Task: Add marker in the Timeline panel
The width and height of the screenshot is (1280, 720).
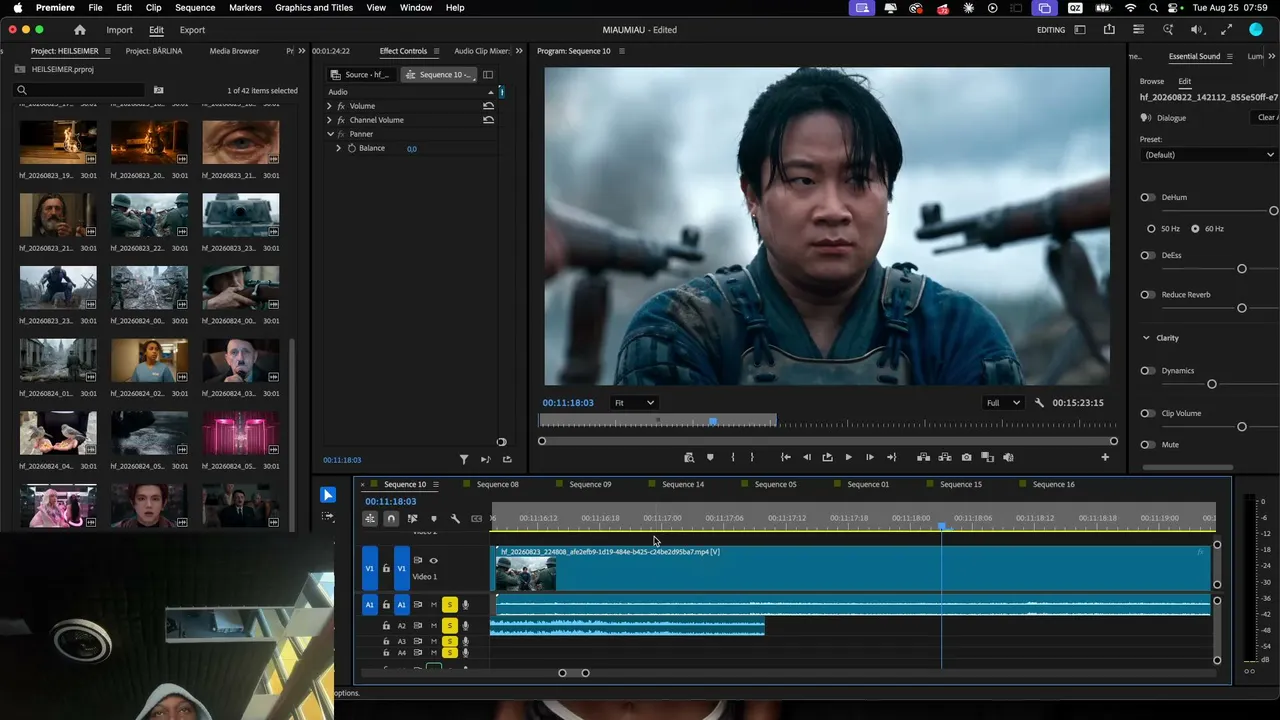Action: coord(433,518)
